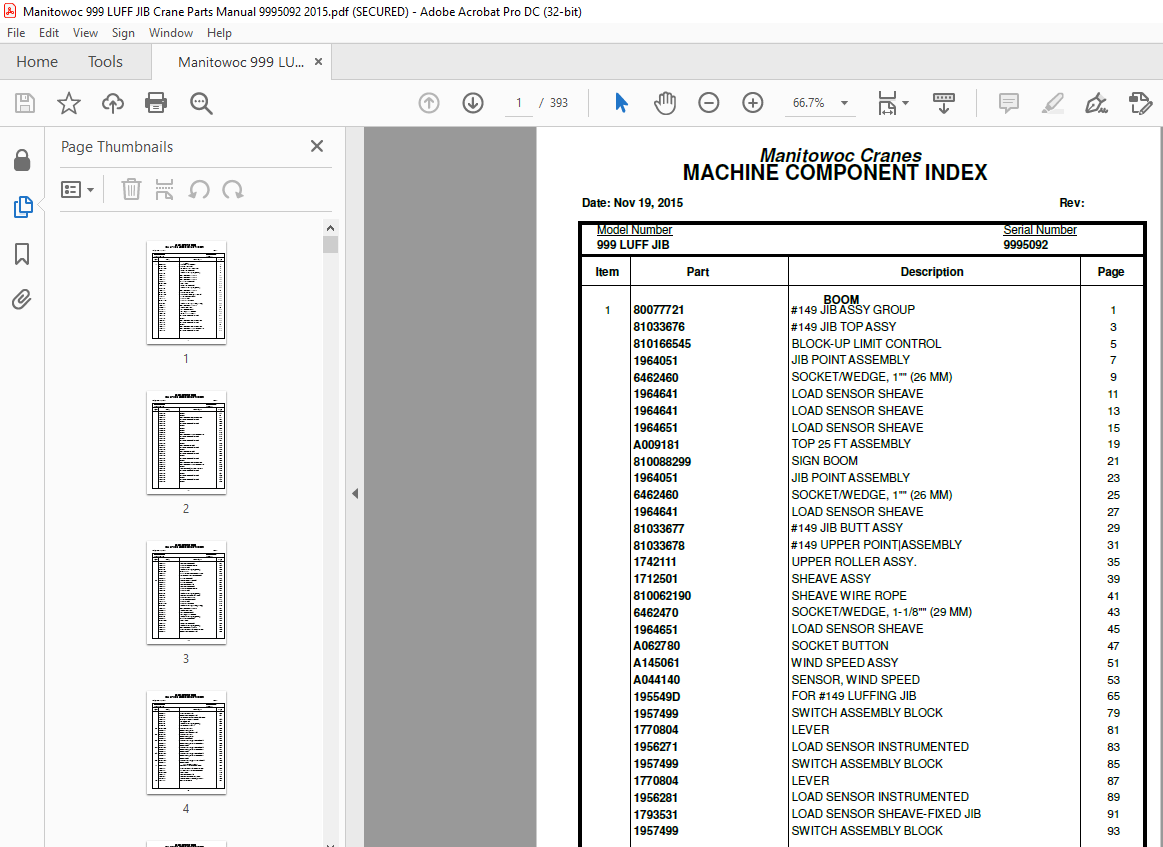Print the file with the printer icon
Screen dimensions: 1163x847
point(156,103)
